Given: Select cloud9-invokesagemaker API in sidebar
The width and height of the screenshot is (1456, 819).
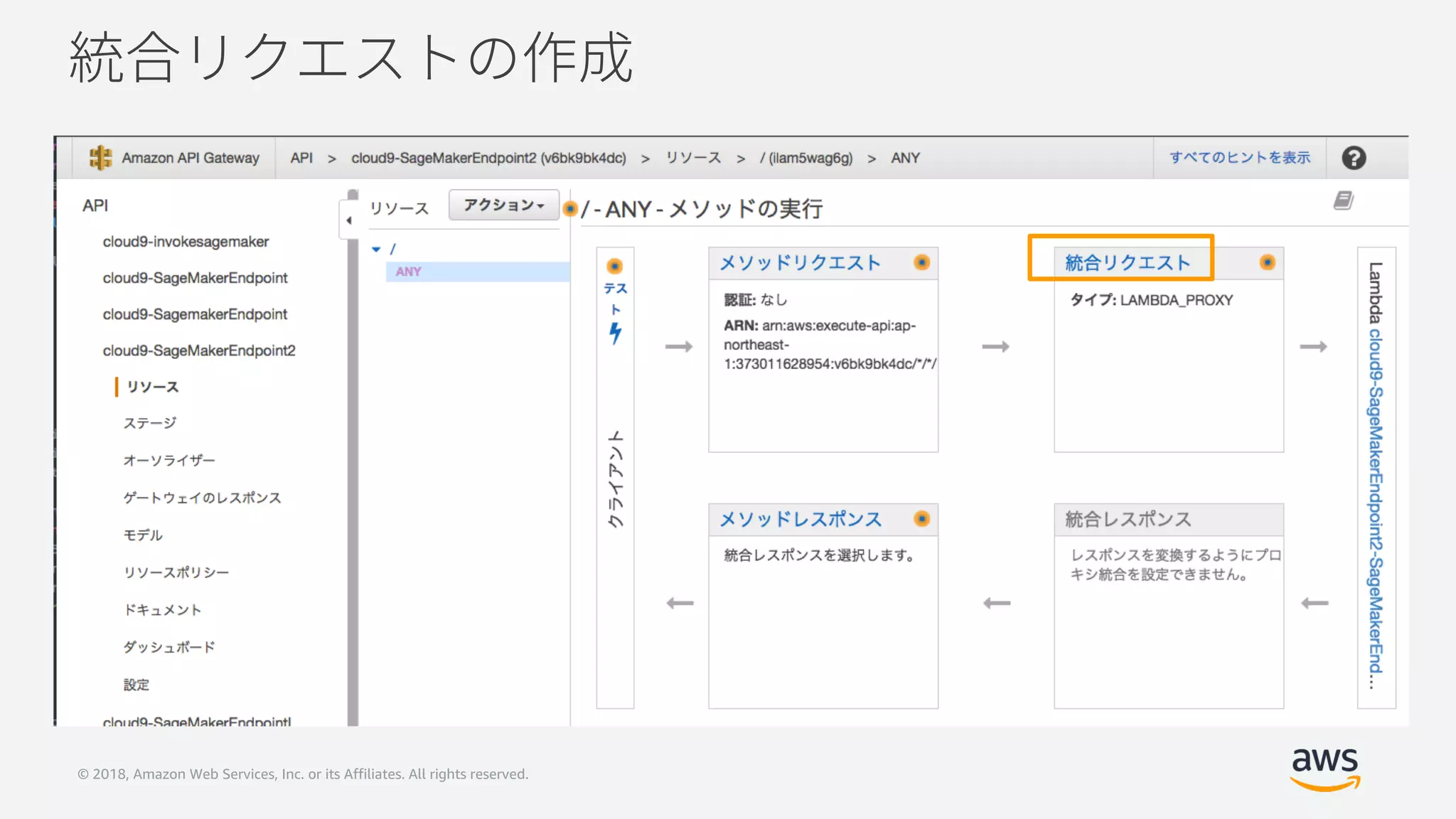Looking at the screenshot, I should [x=186, y=242].
